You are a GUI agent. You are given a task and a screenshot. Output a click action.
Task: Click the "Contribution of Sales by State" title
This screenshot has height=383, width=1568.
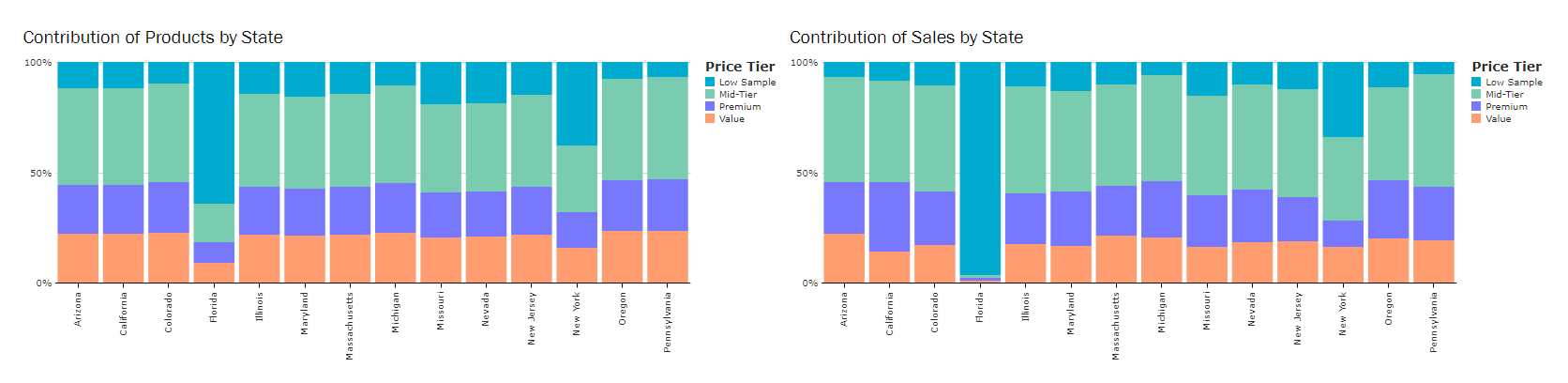point(906,38)
